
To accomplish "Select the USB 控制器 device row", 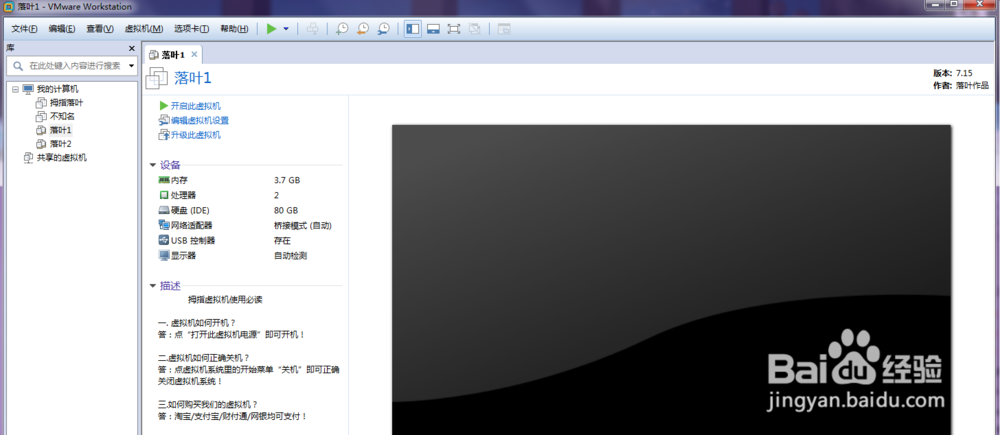I will tap(249, 240).
